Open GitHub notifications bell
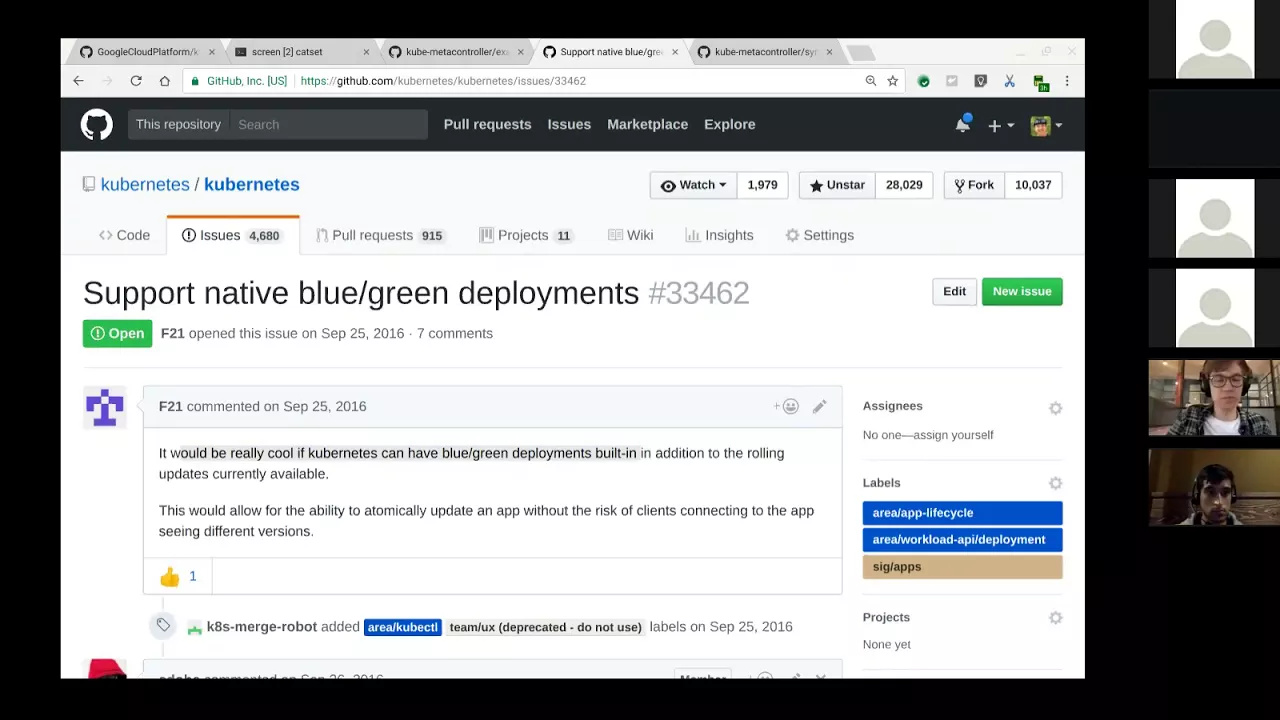This screenshot has width=1280, height=720. [x=962, y=124]
